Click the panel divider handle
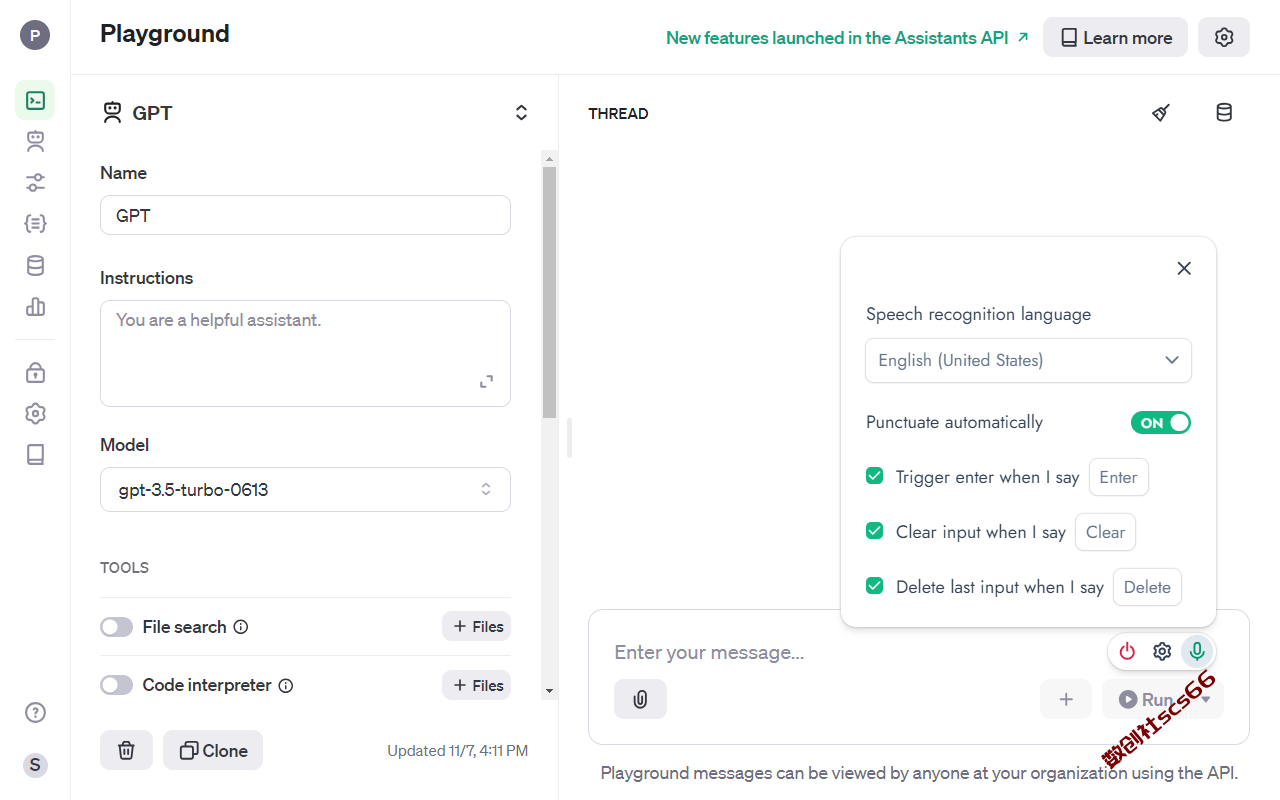This screenshot has height=800, width=1280. pyautogui.click(x=569, y=438)
